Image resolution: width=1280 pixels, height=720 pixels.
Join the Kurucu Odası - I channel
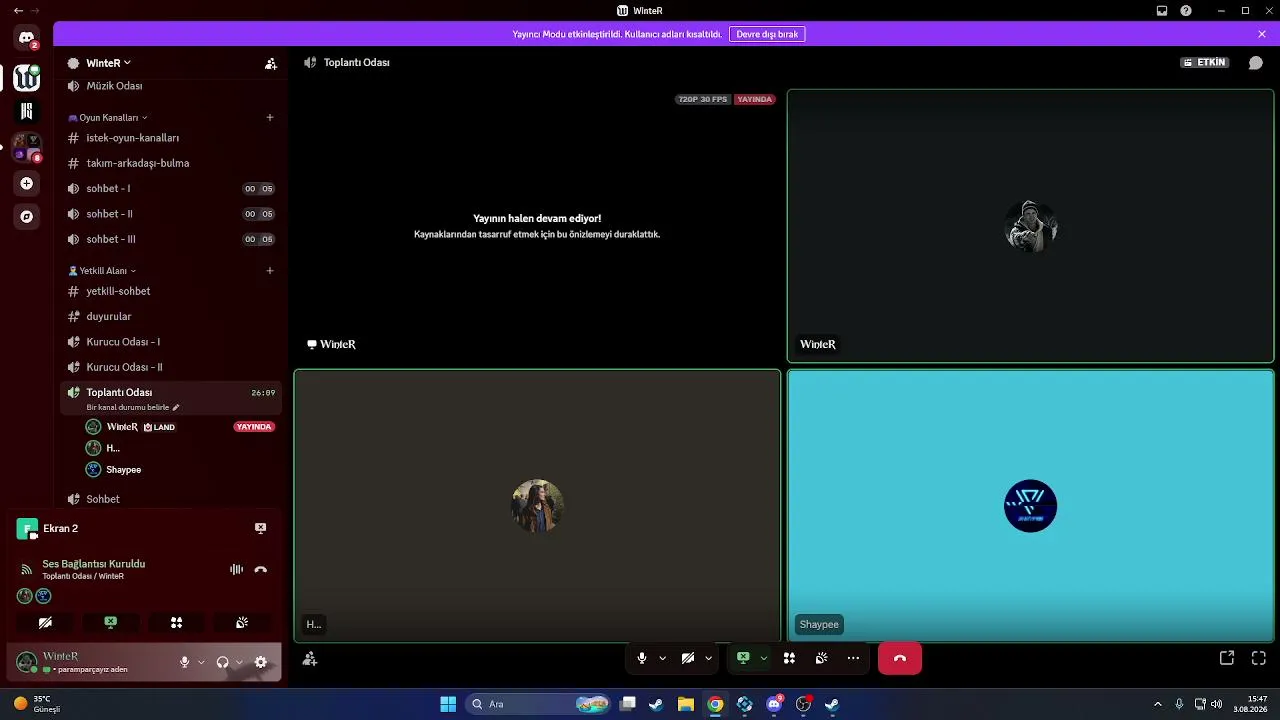(x=170, y=342)
